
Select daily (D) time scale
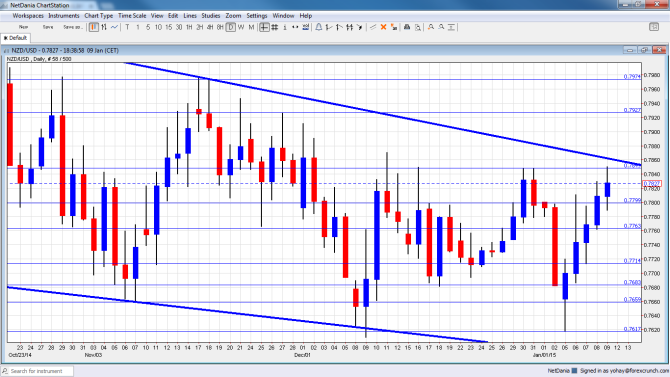click(230, 27)
